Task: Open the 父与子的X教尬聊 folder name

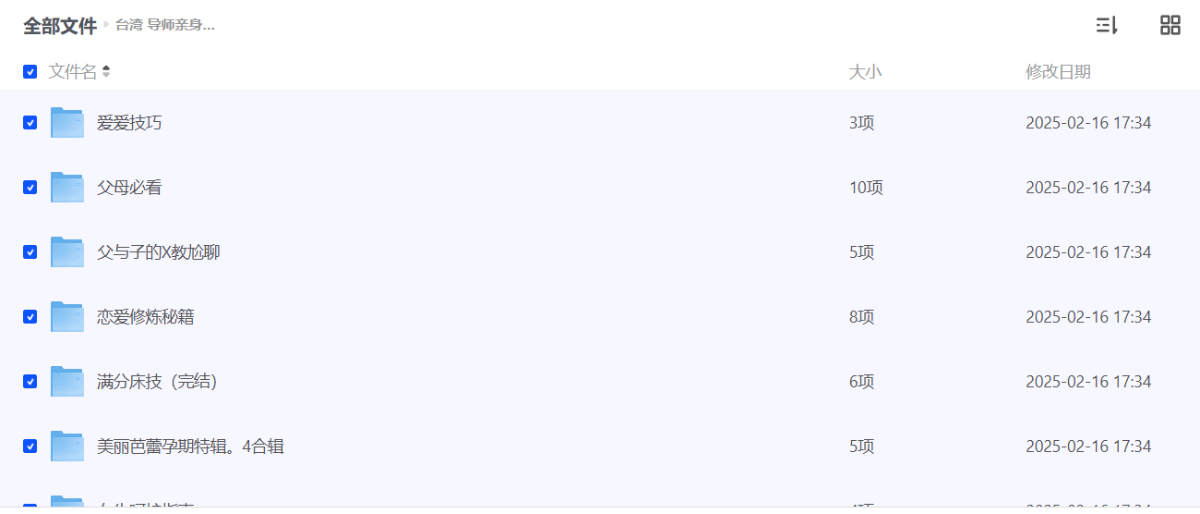Action: click(158, 252)
